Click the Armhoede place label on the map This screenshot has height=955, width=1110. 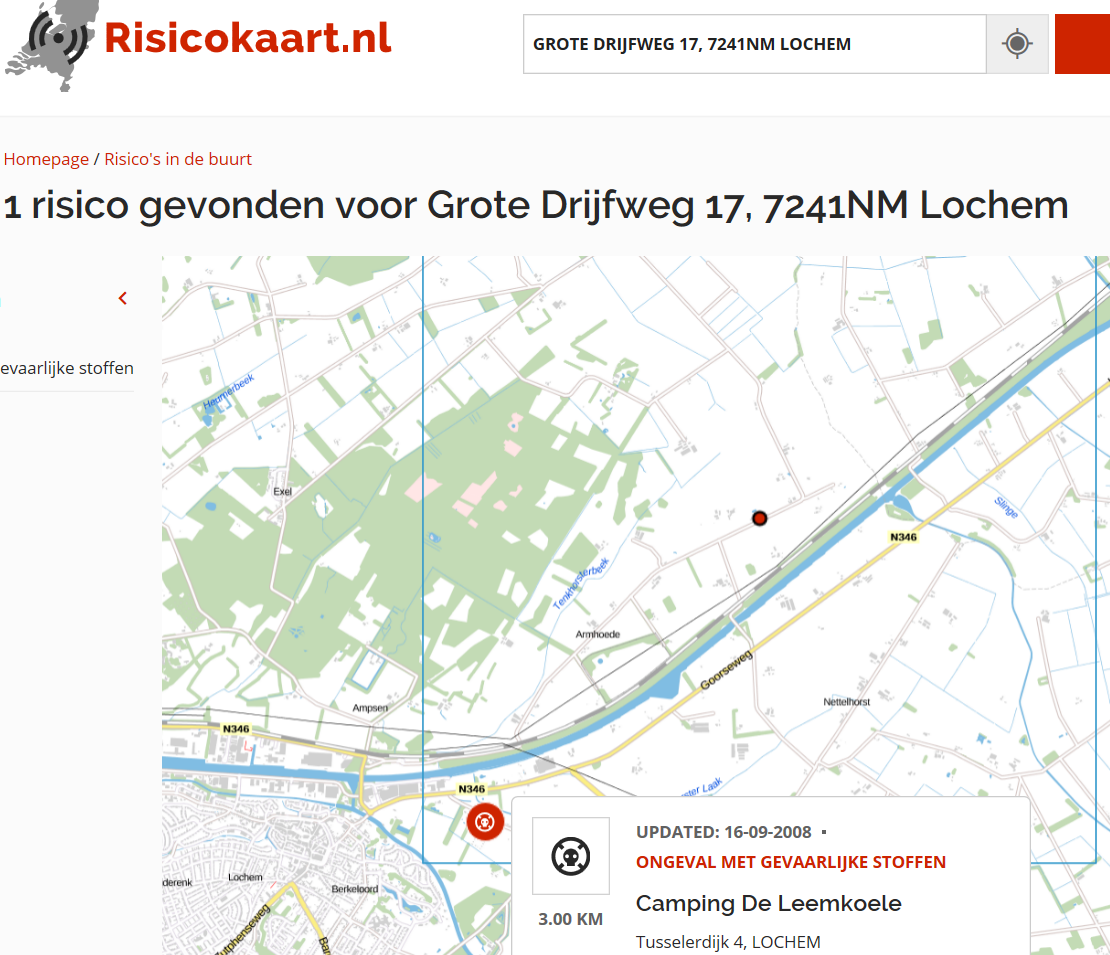point(597,634)
